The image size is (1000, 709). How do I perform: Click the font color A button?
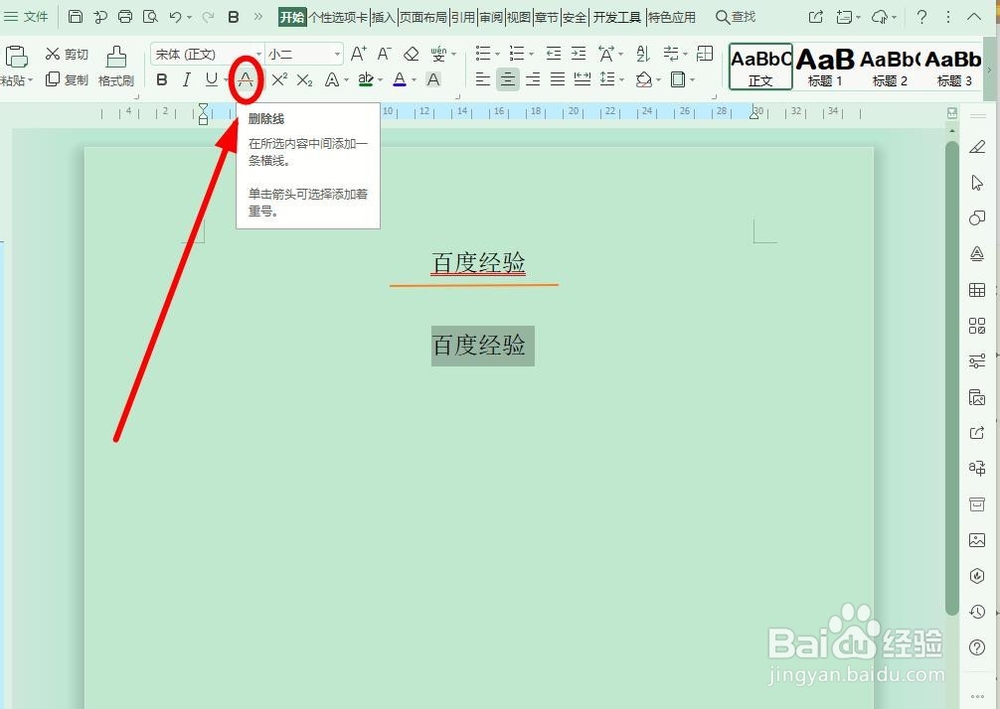tap(400, 80)
